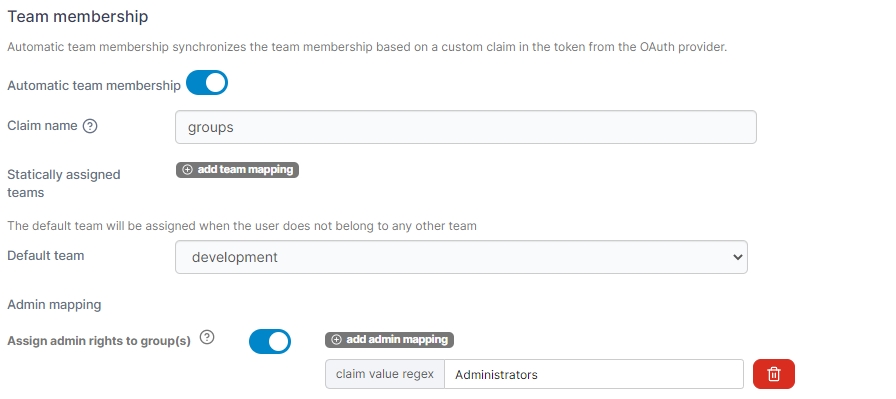This screenshot has height=399, width=896.
Task: Click the plus icon in add admin mapping
Action: pos(337,340)
